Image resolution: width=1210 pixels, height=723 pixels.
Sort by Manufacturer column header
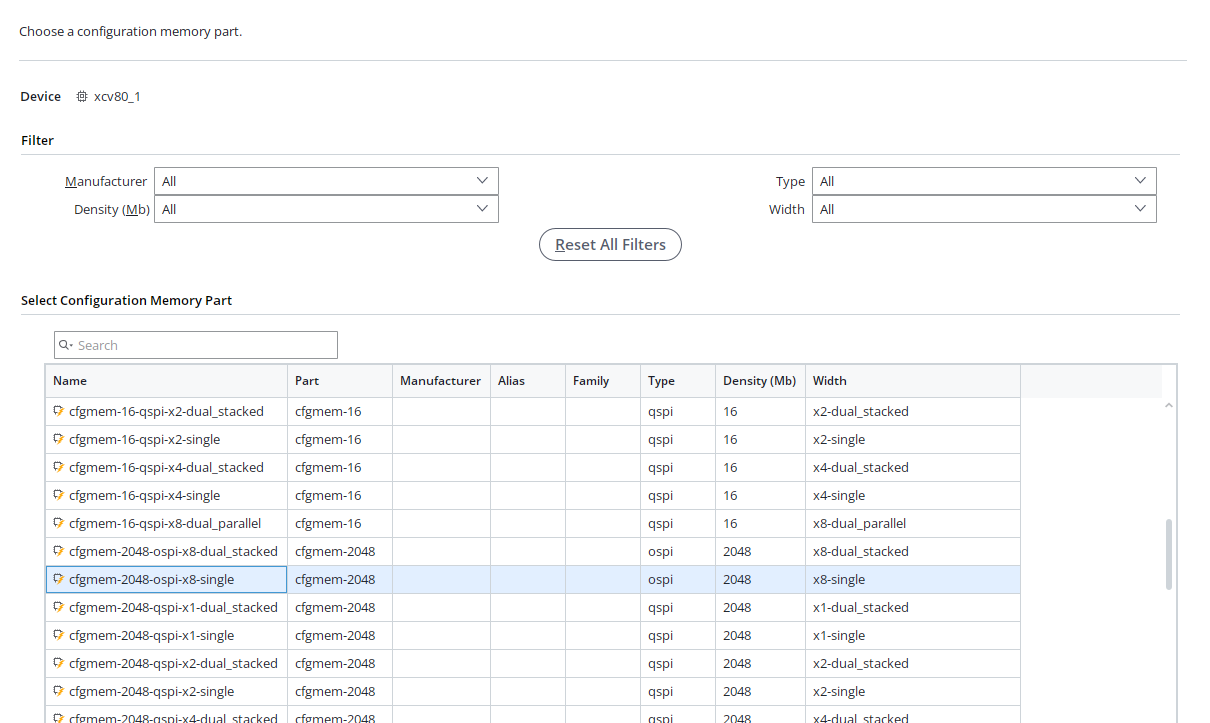click(x=441, y=381)
